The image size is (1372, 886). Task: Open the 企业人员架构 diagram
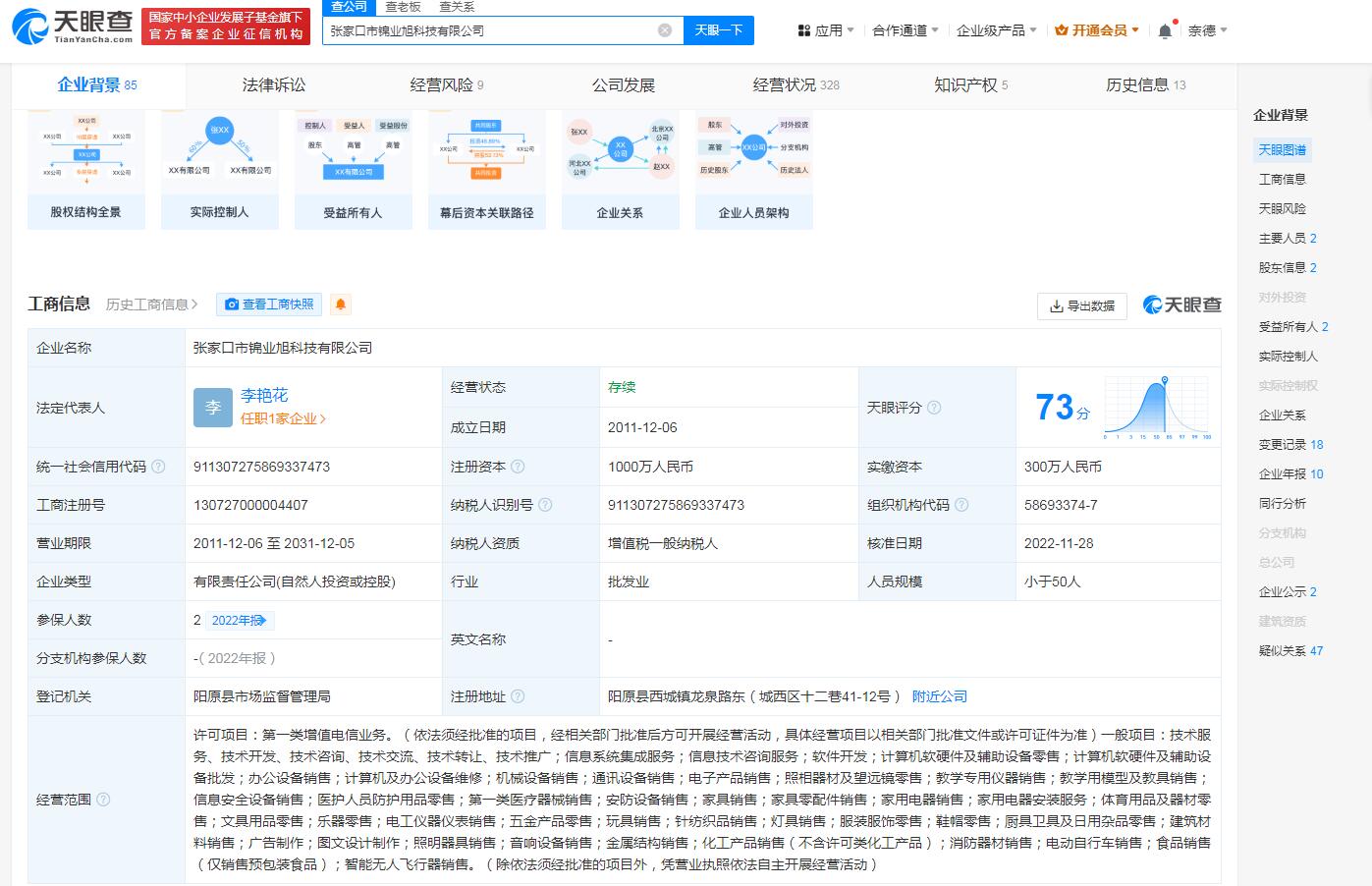[x=754, y=170]
